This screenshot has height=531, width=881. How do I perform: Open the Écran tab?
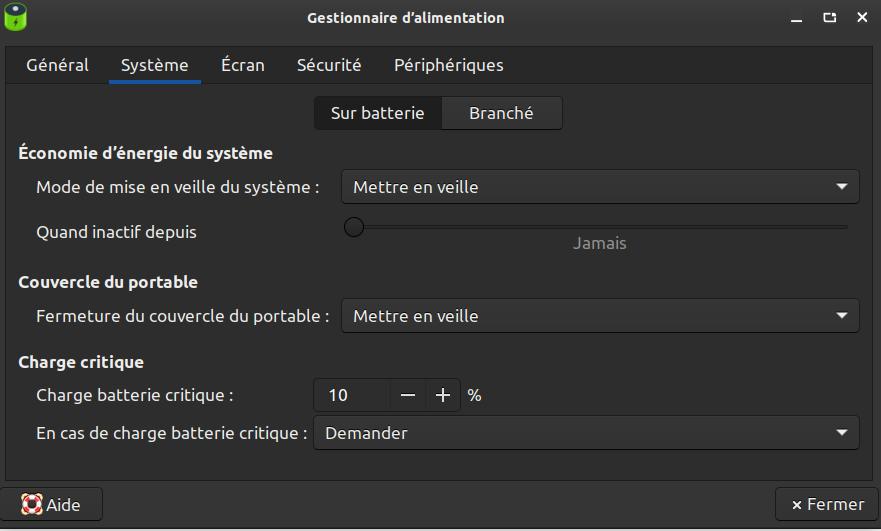point(243,65)
